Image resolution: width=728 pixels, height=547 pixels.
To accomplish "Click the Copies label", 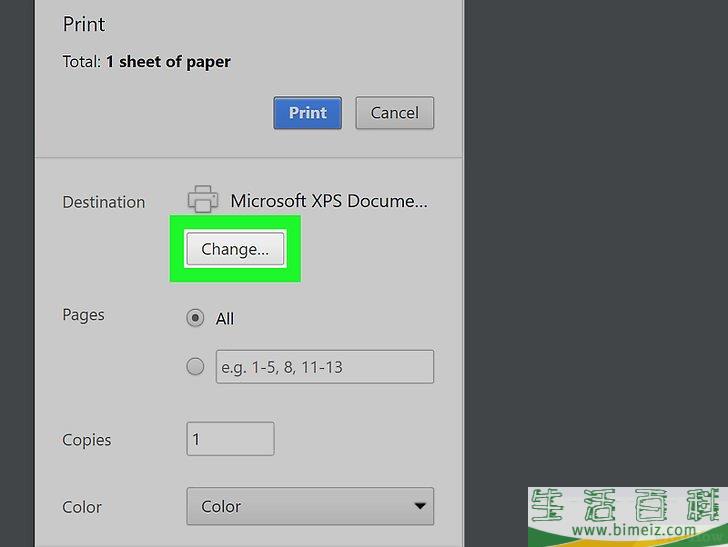I will 87,440.
